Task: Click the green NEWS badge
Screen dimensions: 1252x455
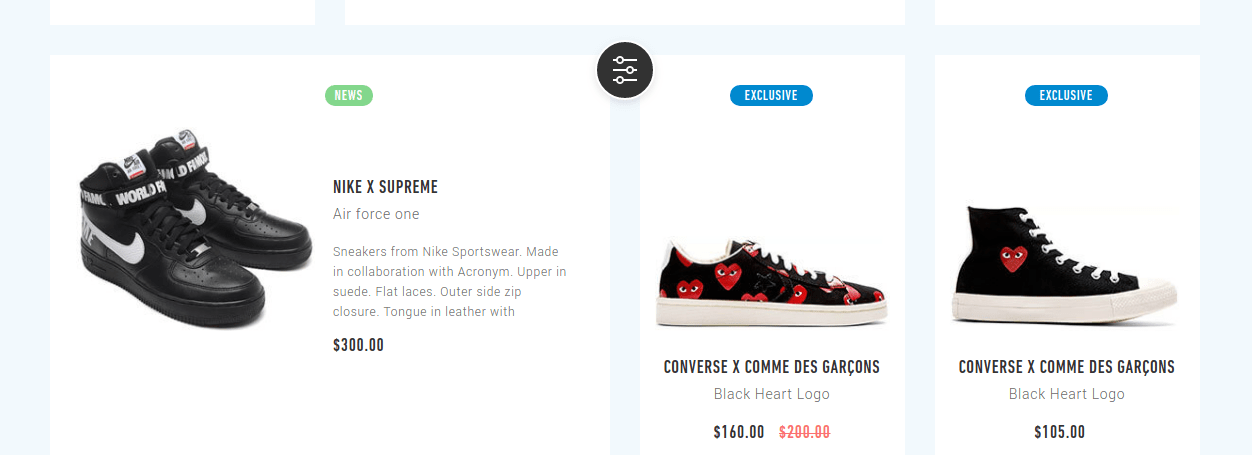Action: click(x=349, y=96)
